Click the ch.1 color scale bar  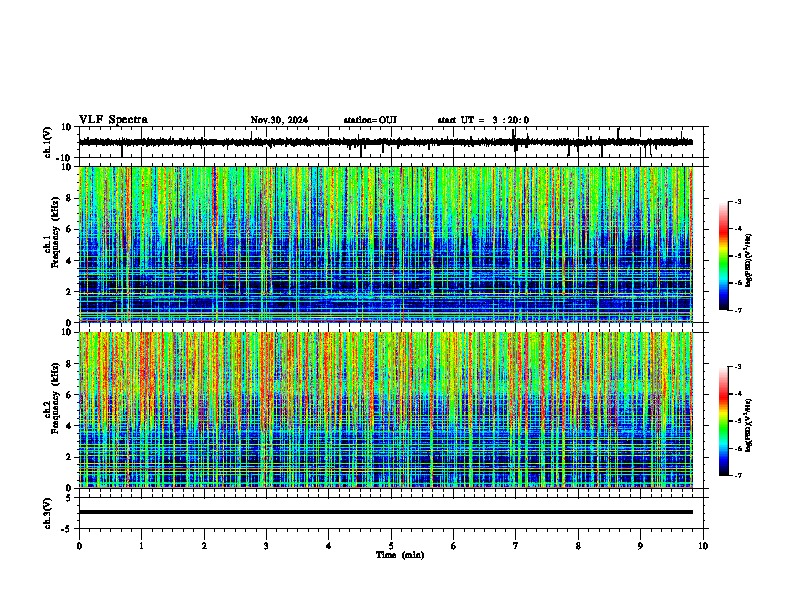pyautogui.click(x=724, y=256)
